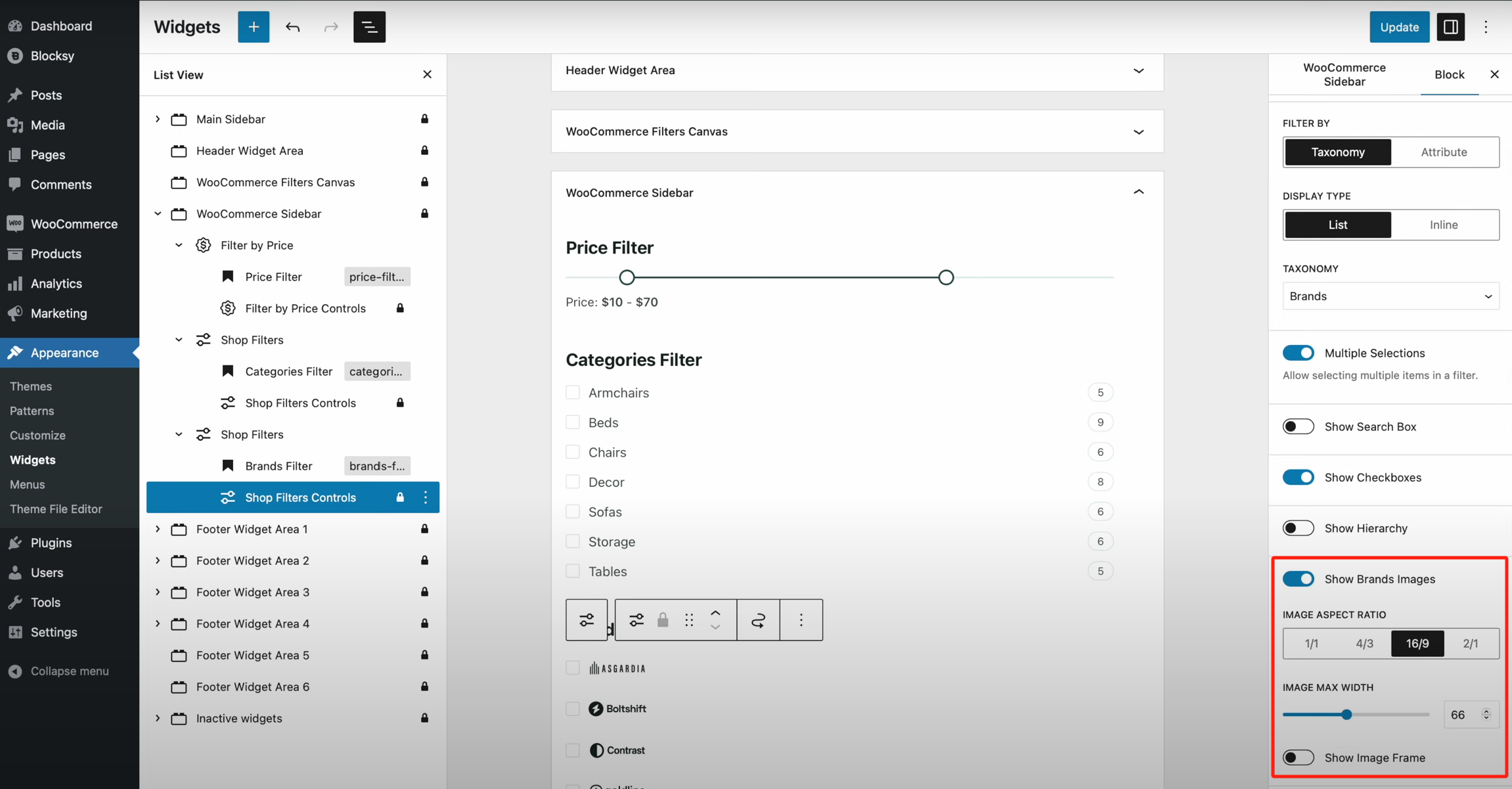This screenshot has height=789, width=1512.
Task: Click the drag handle in block toolbar
Action: click(x=689, y=620)
